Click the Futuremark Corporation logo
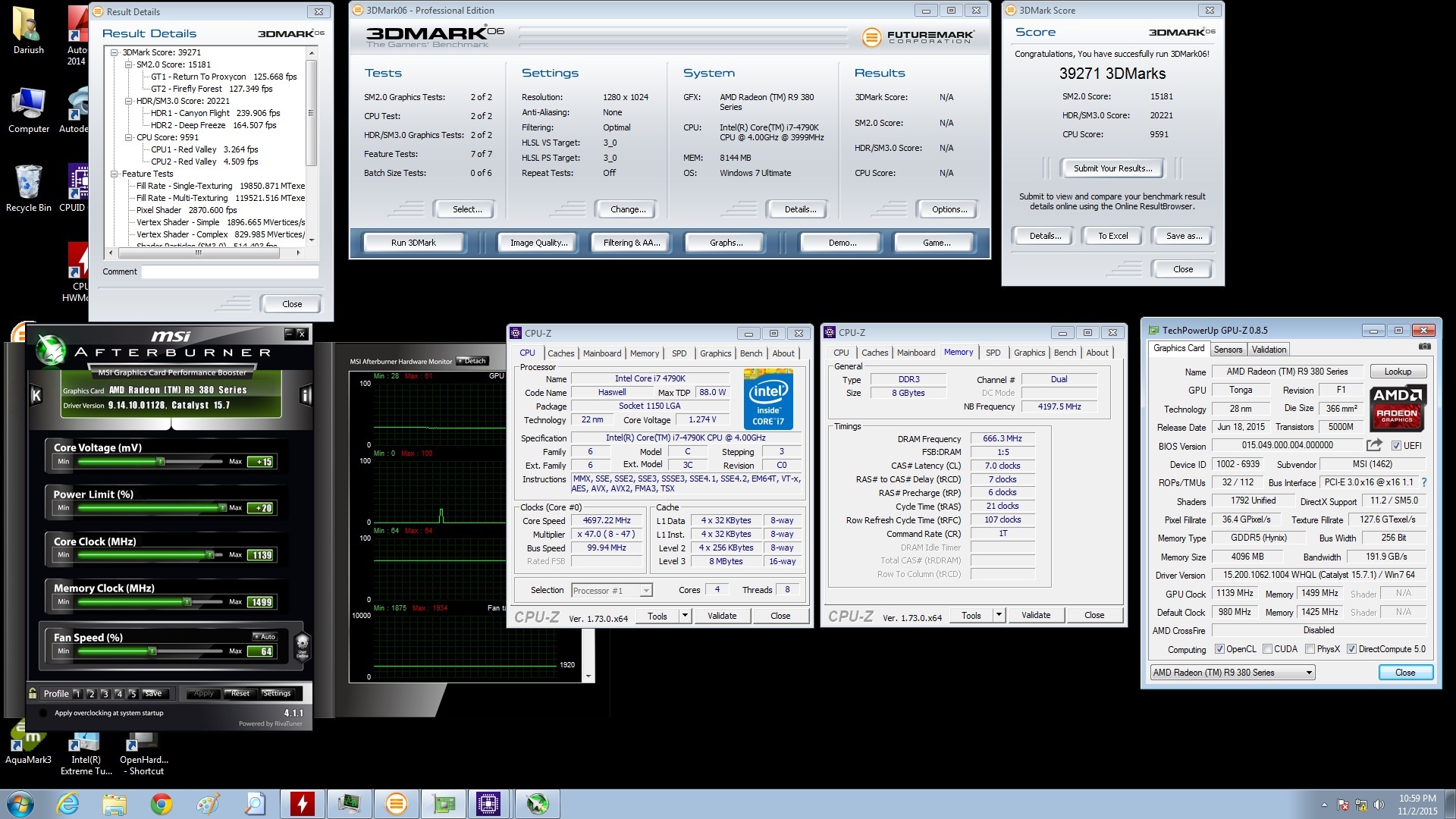 pyautogui.click(x=918, y=36)
